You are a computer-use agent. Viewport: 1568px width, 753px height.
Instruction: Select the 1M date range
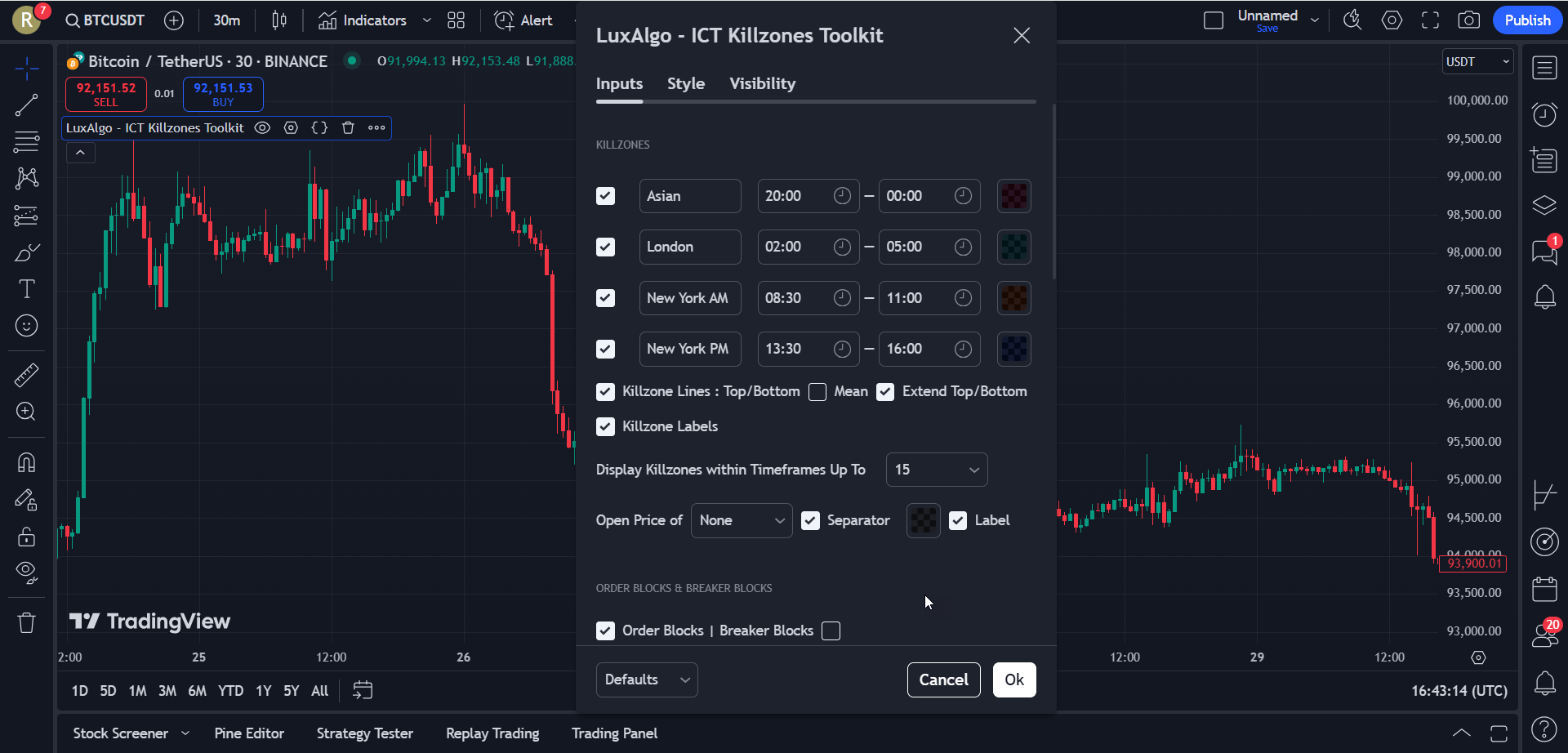[137, 691]
